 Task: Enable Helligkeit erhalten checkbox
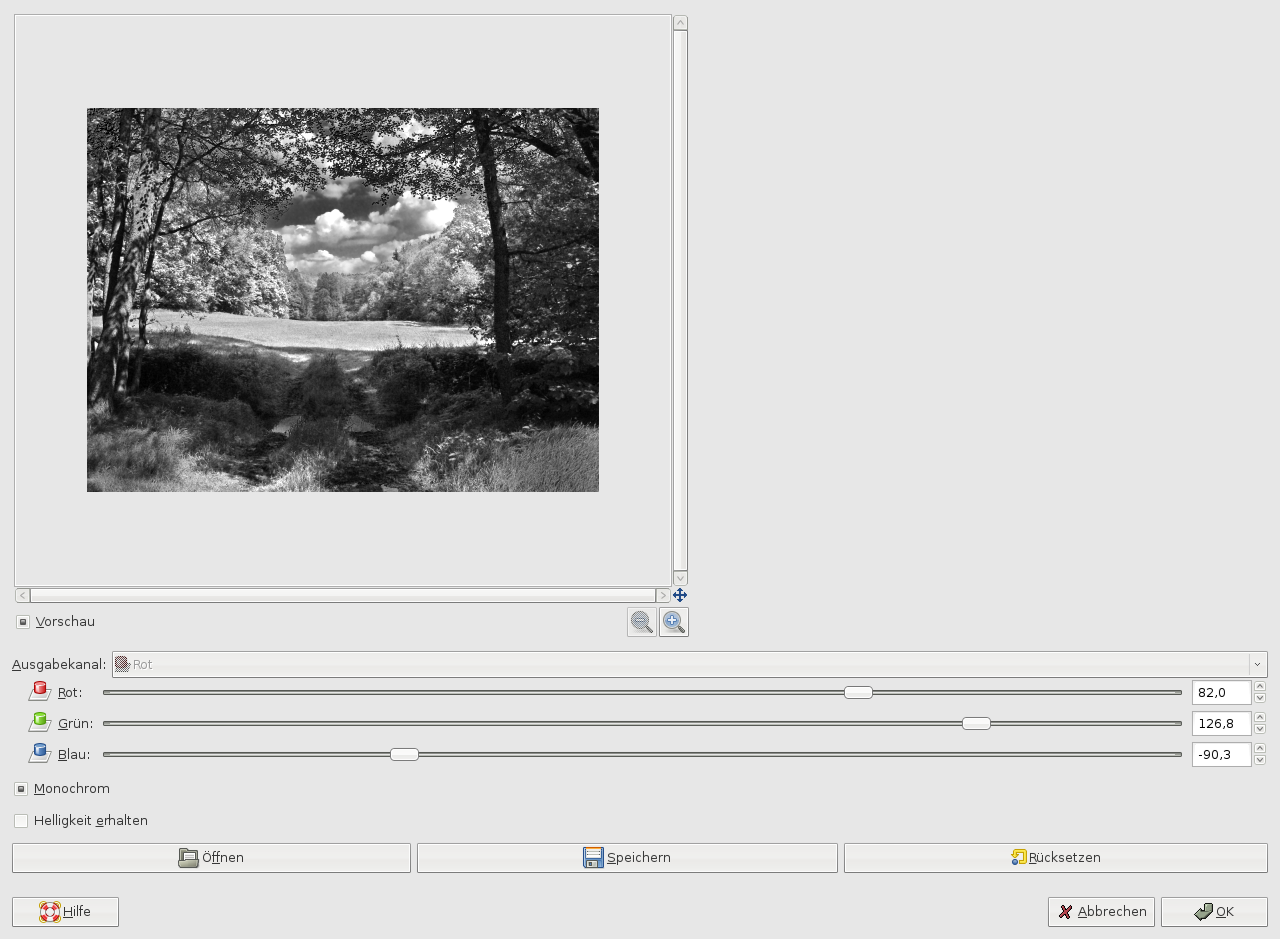point(21,821)
